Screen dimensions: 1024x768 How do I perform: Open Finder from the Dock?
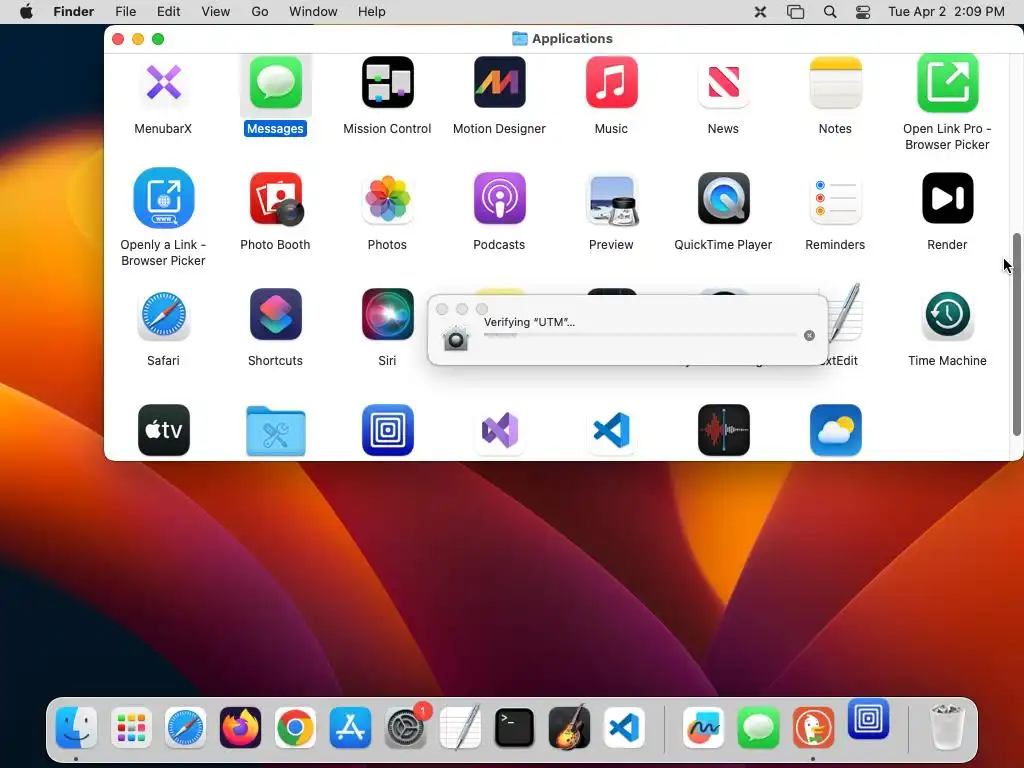pos(76,728)
